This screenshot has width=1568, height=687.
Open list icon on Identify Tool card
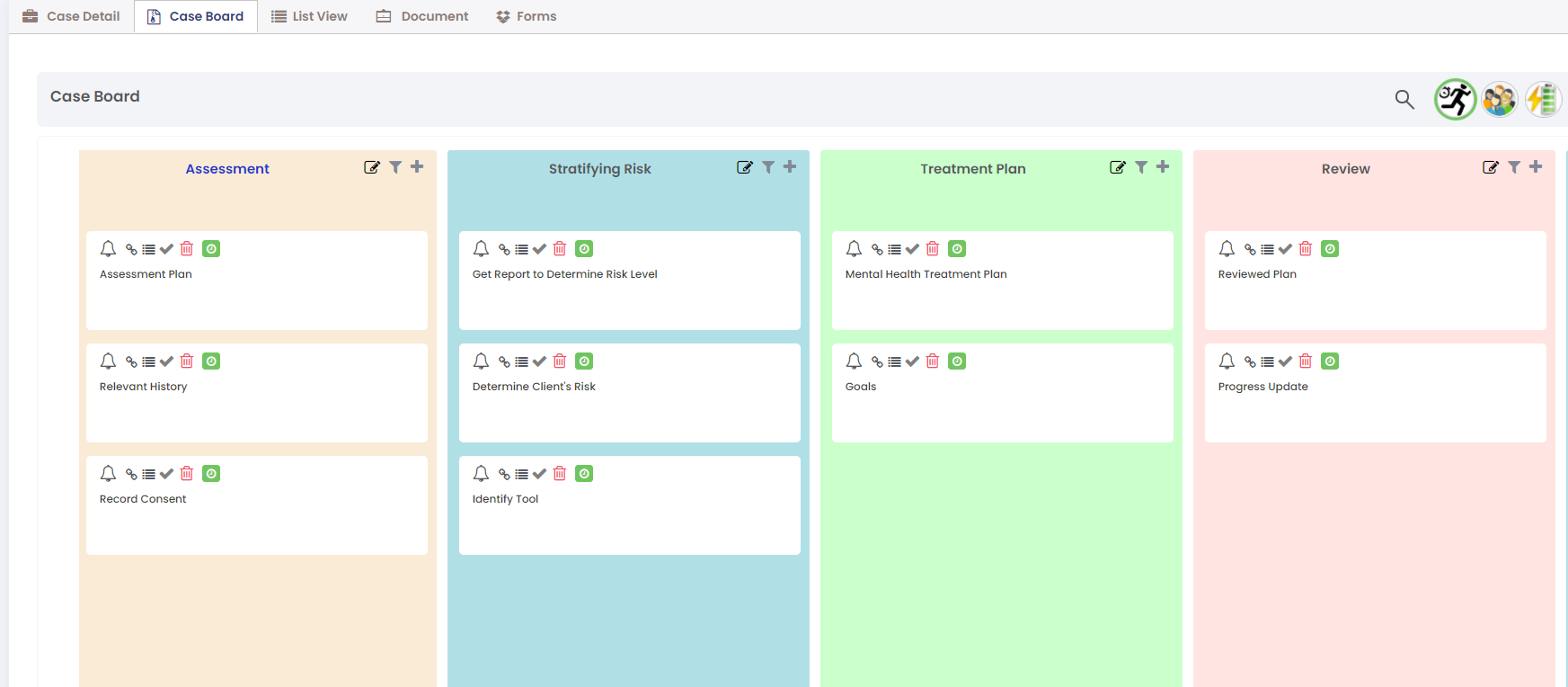click(x=522, y=475)
